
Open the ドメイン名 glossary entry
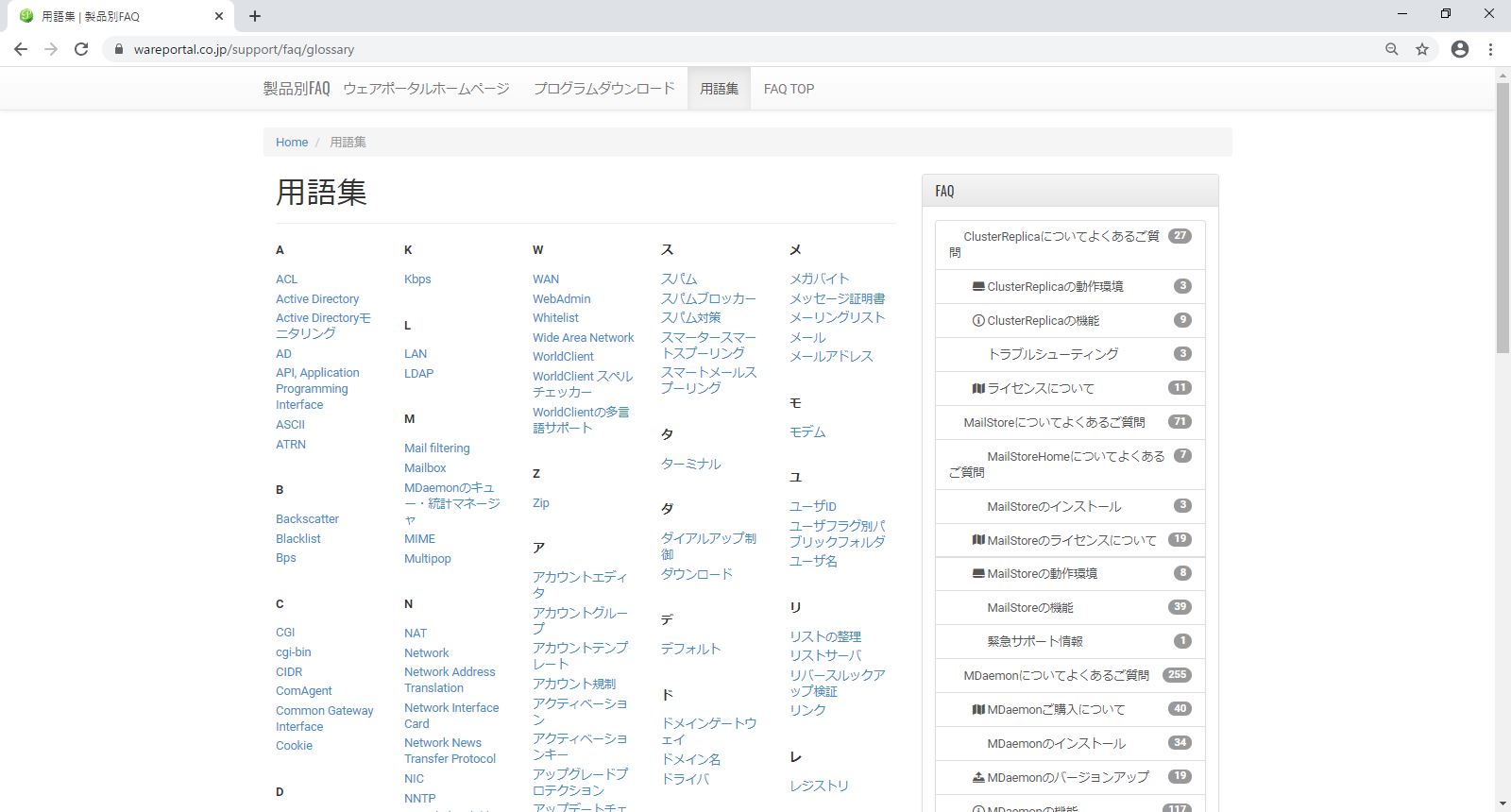690,759
